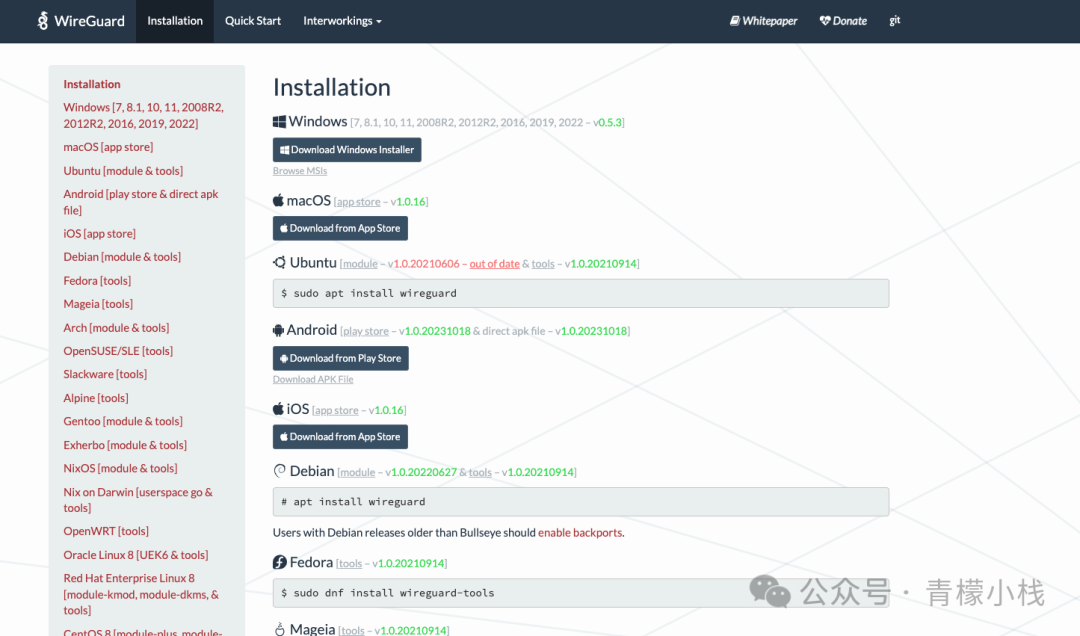Select the Installation tab in navbar

[x=175, y=21]
